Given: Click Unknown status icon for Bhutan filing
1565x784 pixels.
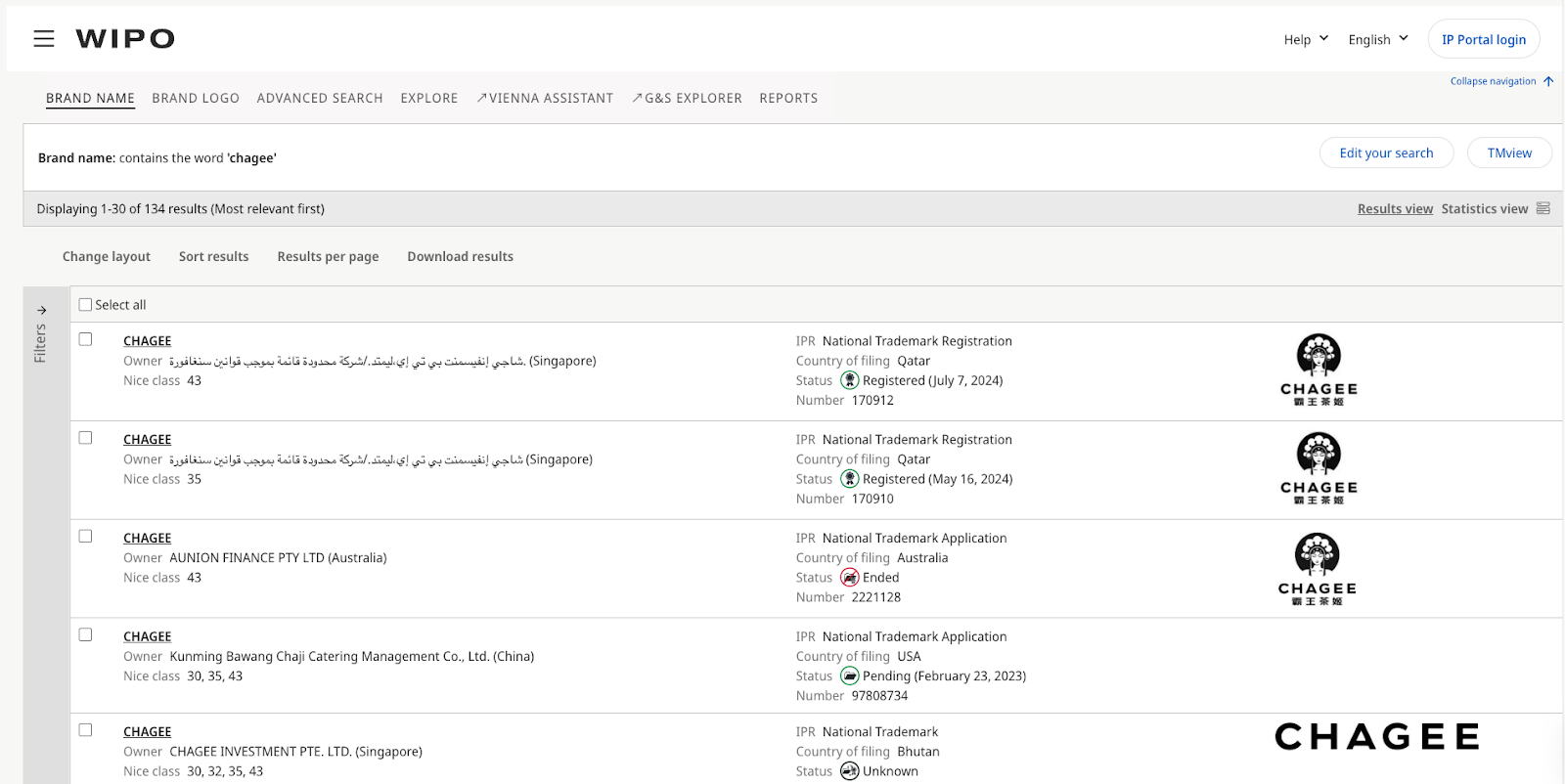Looking at the screenshot, I should coord(850,771).
